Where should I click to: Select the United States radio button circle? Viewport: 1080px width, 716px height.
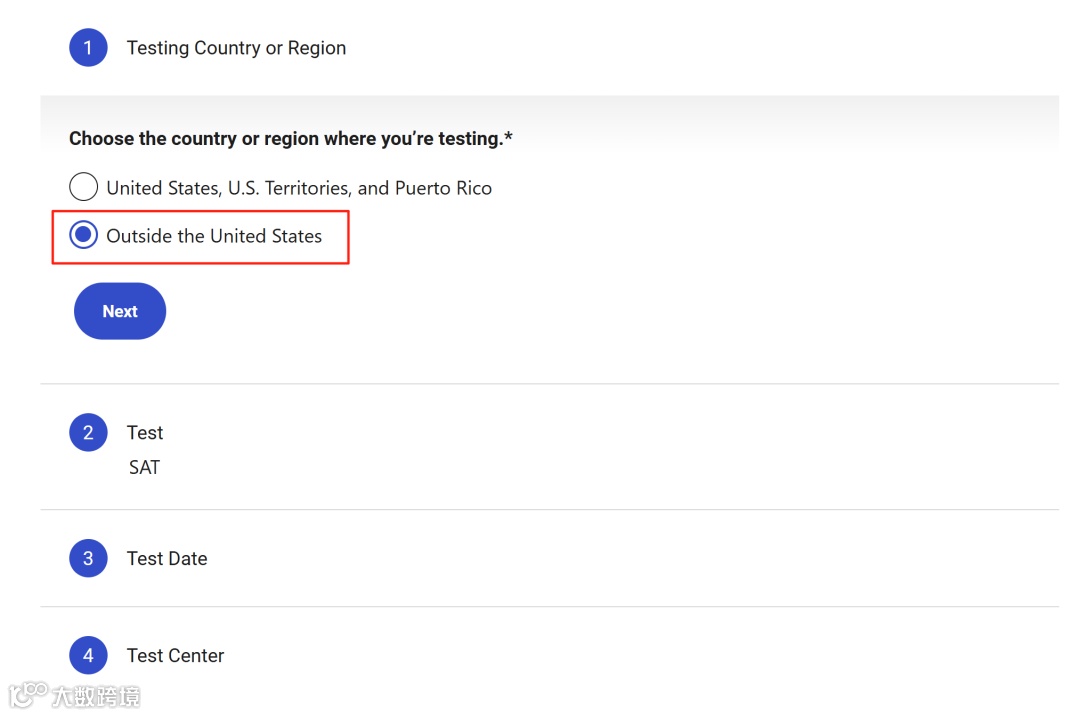(x=83, y=187)
